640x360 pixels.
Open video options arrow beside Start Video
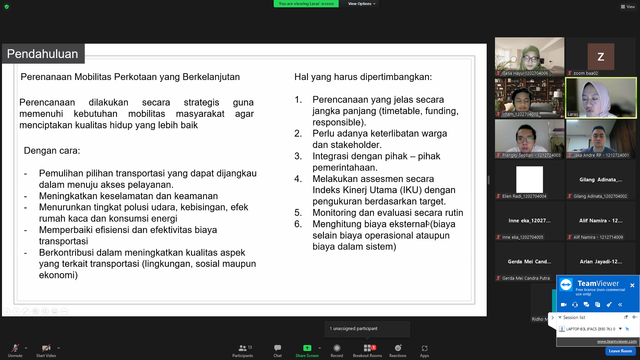click(x=58, y=348)
